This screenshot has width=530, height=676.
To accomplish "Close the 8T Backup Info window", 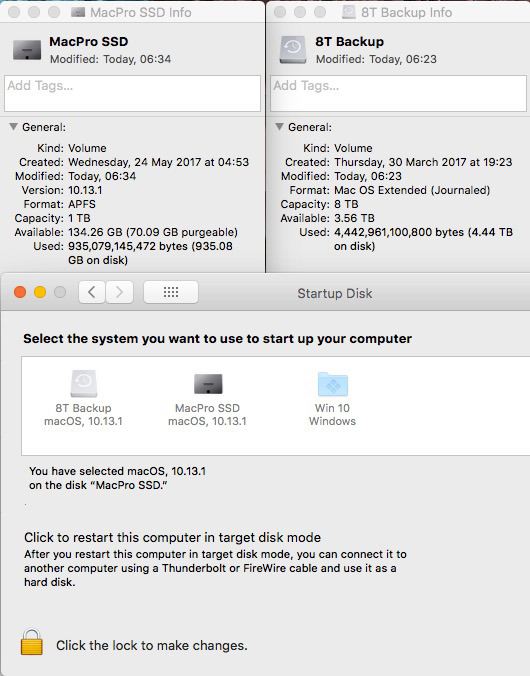I will [x=280, y=12].
